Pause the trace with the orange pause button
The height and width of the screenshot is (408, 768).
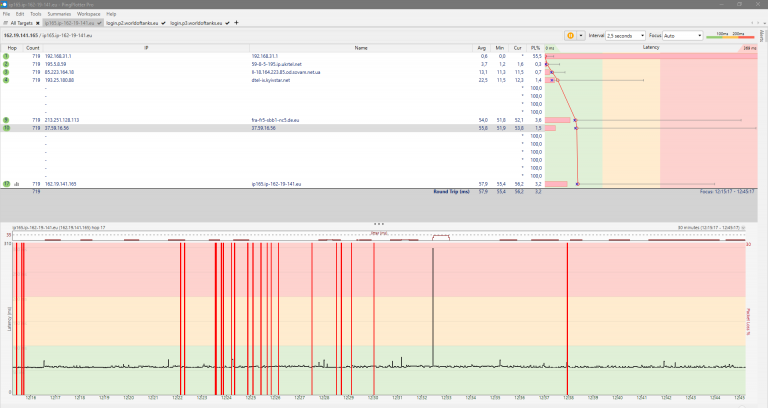point(570,35)
